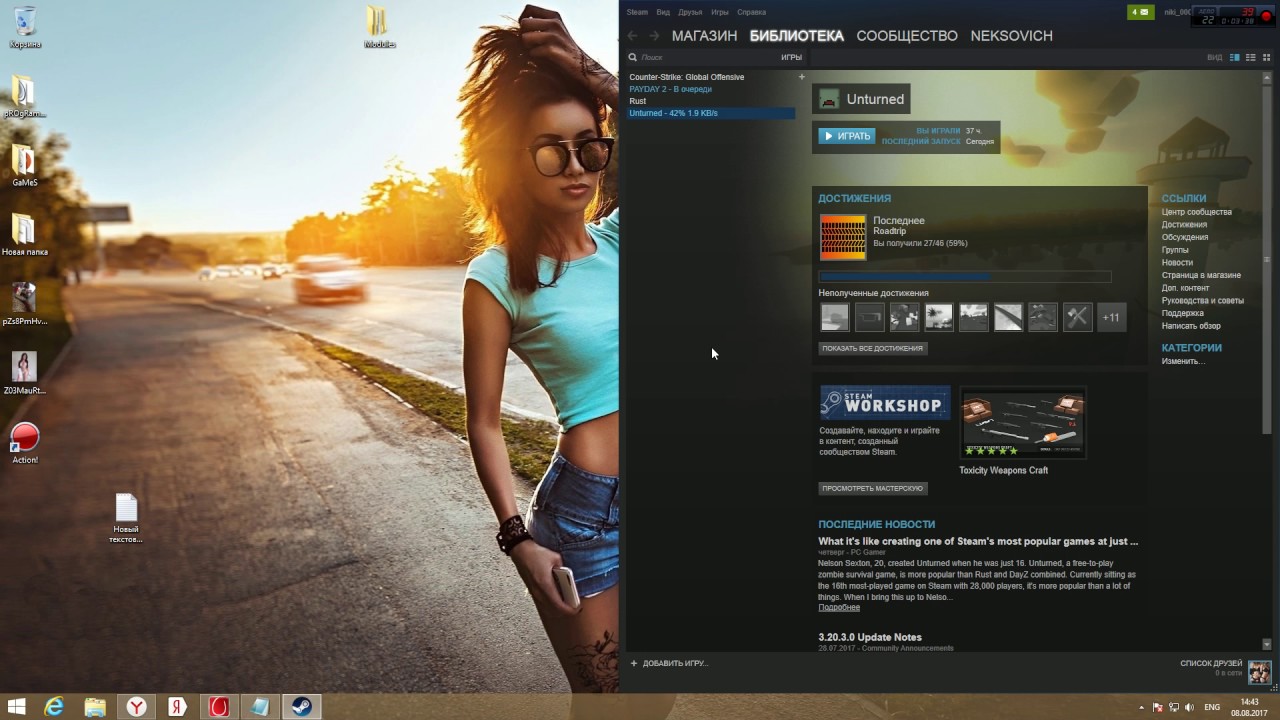This screenshot has width=1280, height=720.
Task: Switch library to detail view
Action: 1234,57
